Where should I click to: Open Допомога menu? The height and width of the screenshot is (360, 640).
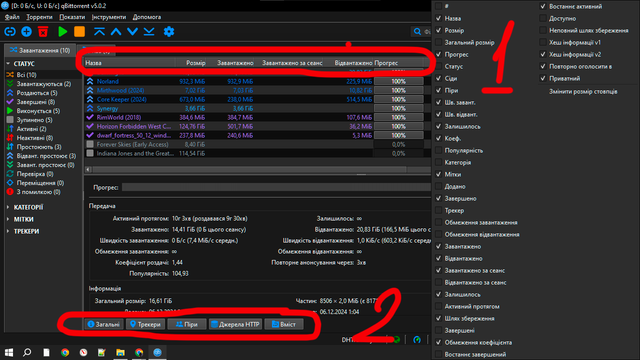click(147, 17)
